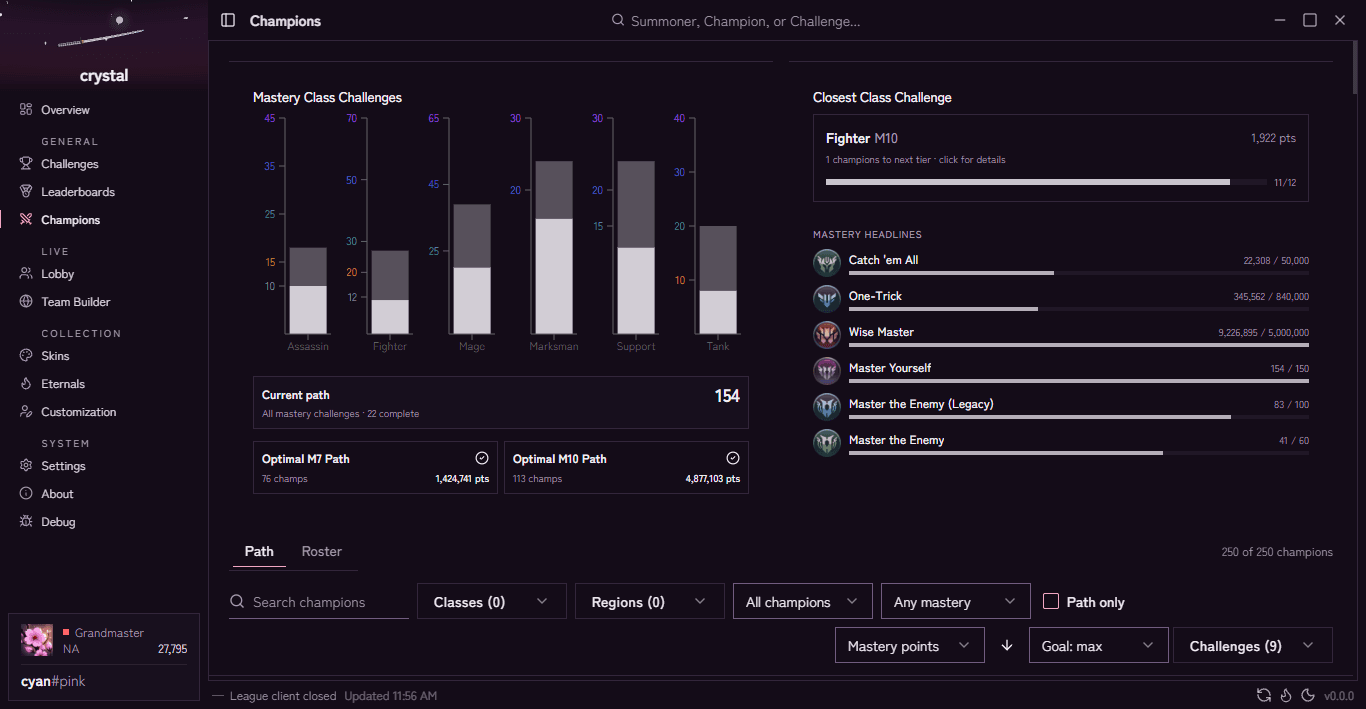Click the Mage mastery bar in chart

click(x=472, y=269)
